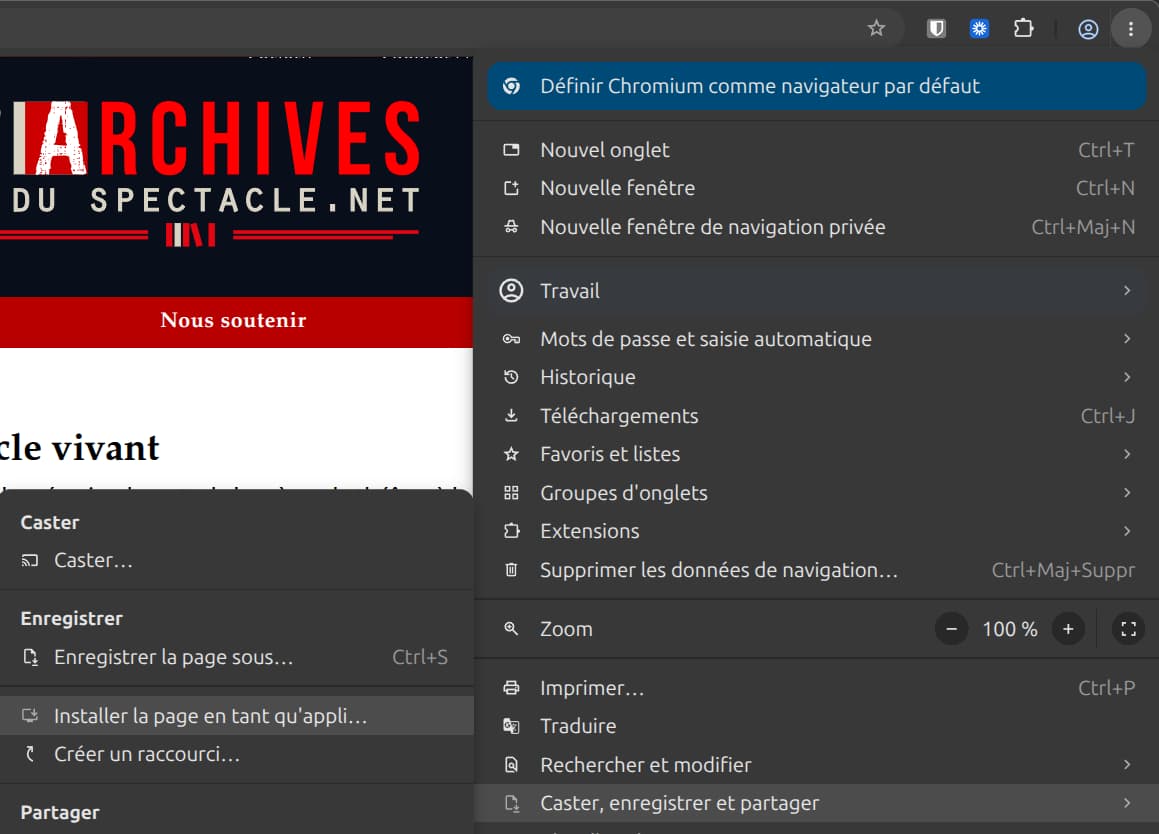This screenshot has height=834, width=1159.
Task: Click the magnifier icon beside Zoom
Action: point(511,628)
